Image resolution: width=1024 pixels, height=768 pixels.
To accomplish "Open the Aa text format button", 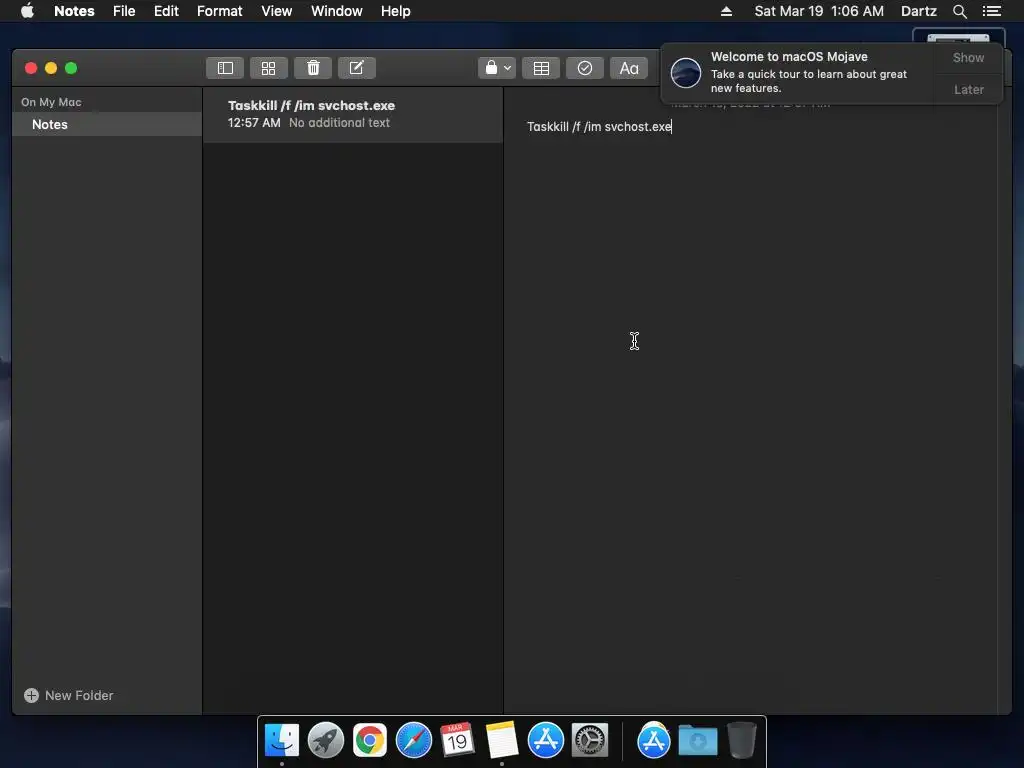I will (628, 68).
